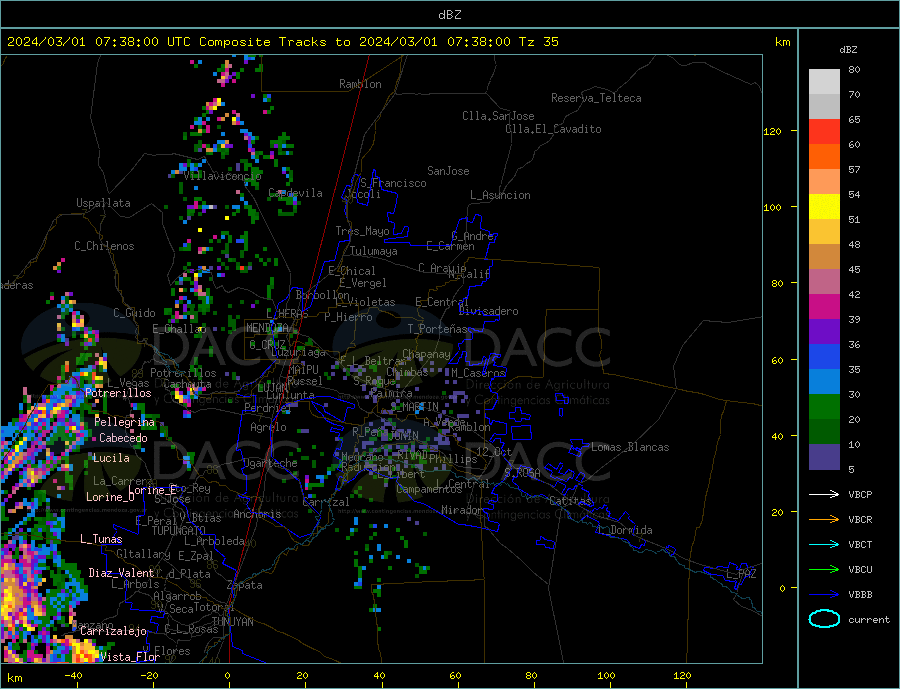Click the blue VBBB arrow in legend
The image size is (900, 689).
click(824, 594)
